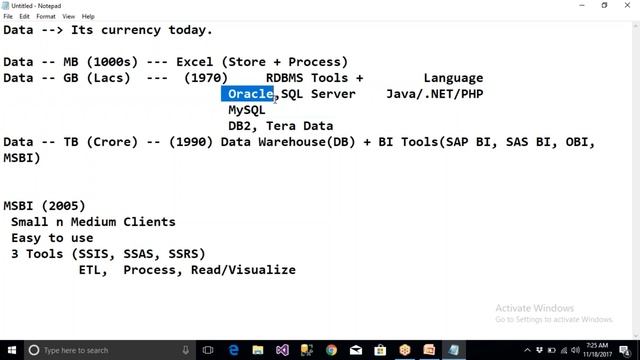640x360 pixels.
Task: Click the text 'Its currency today.'
Action: (142, 30)
